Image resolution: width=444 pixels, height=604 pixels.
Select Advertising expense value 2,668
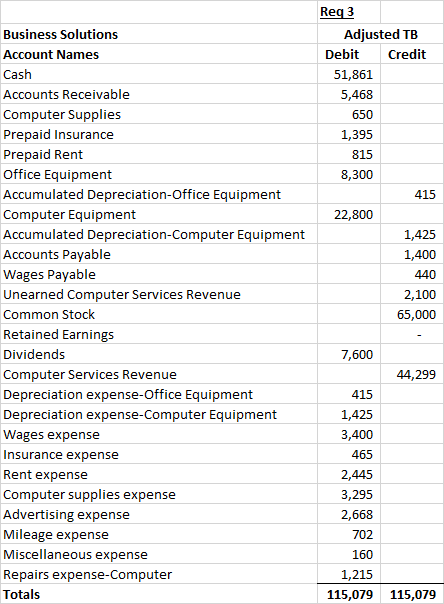click(357, 515)
